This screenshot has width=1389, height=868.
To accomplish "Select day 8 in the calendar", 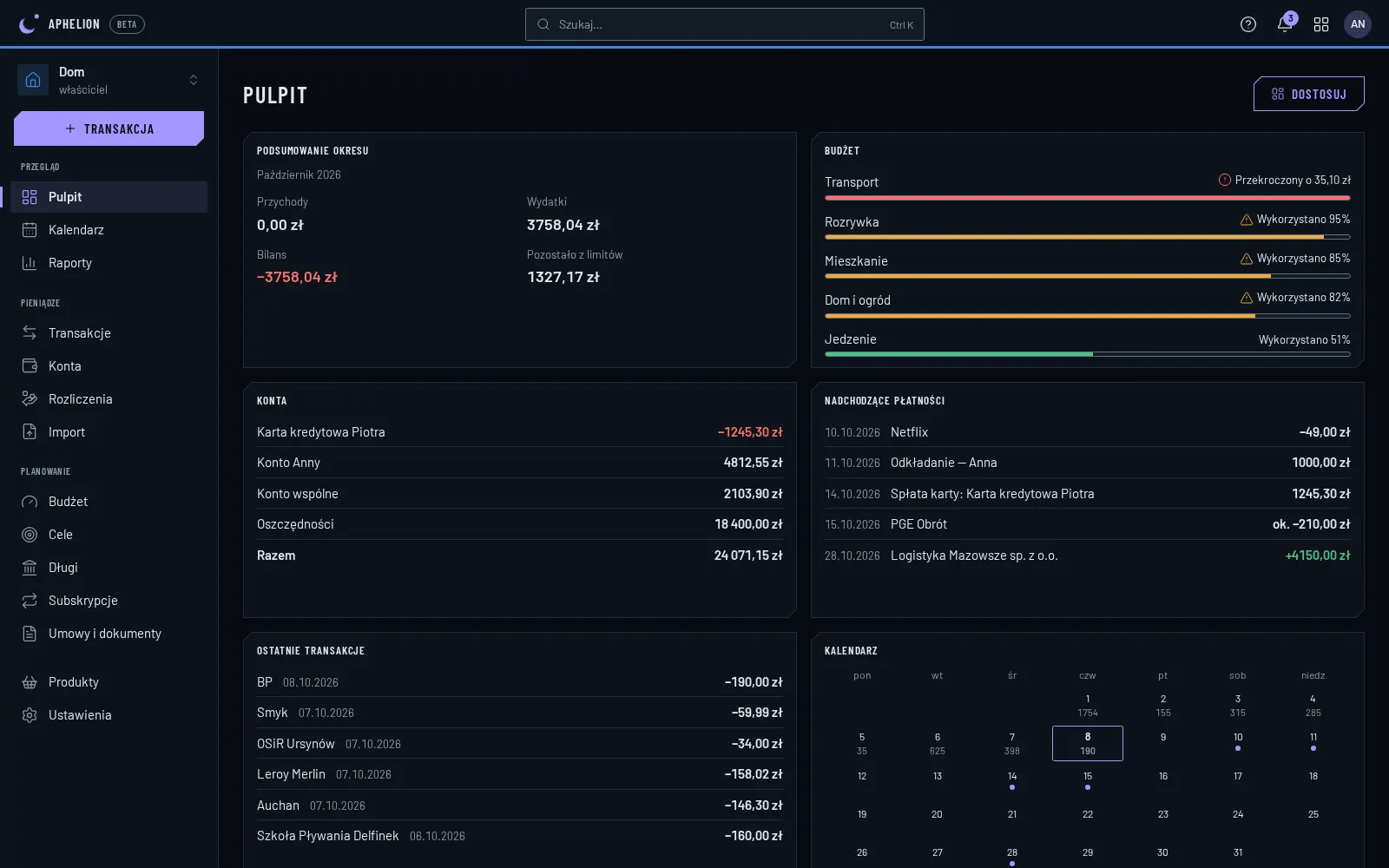I will tap(1088, 743).
